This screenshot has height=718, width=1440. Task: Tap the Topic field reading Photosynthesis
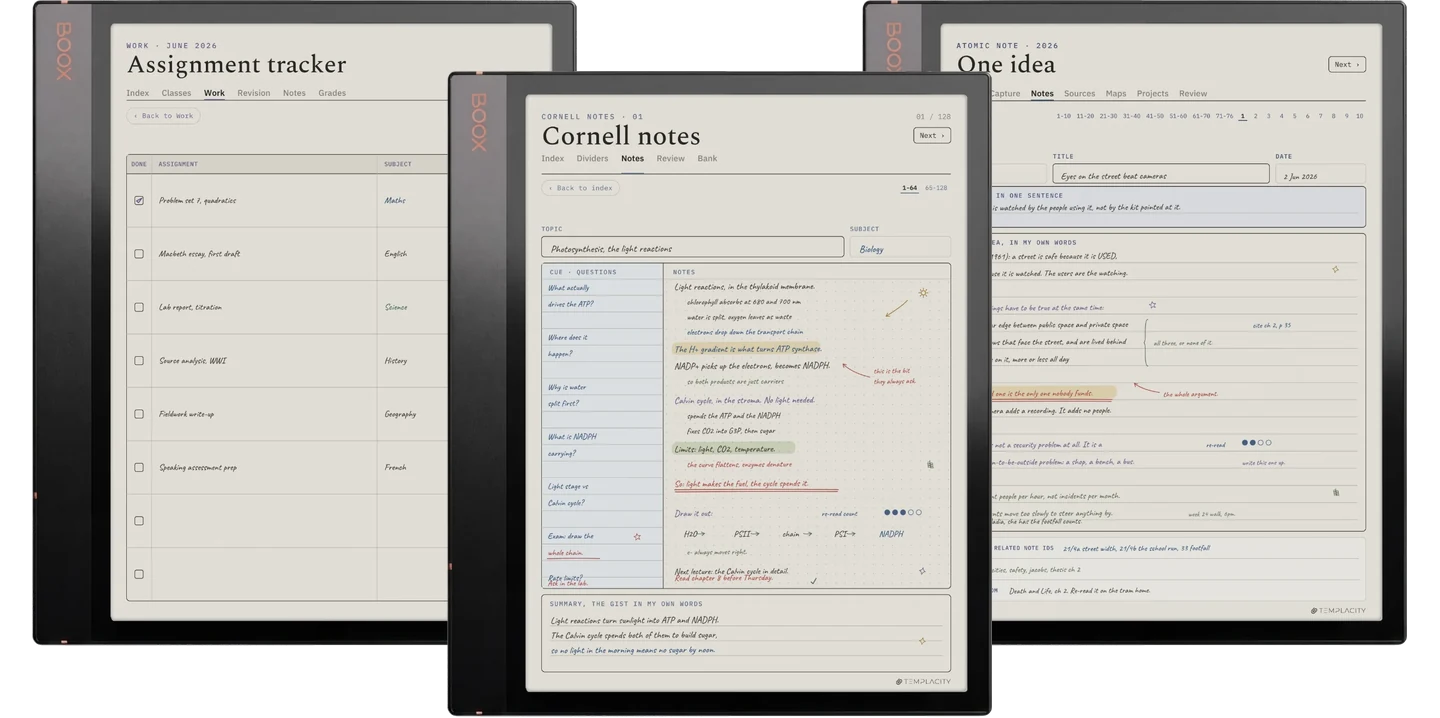coord(693,247)
